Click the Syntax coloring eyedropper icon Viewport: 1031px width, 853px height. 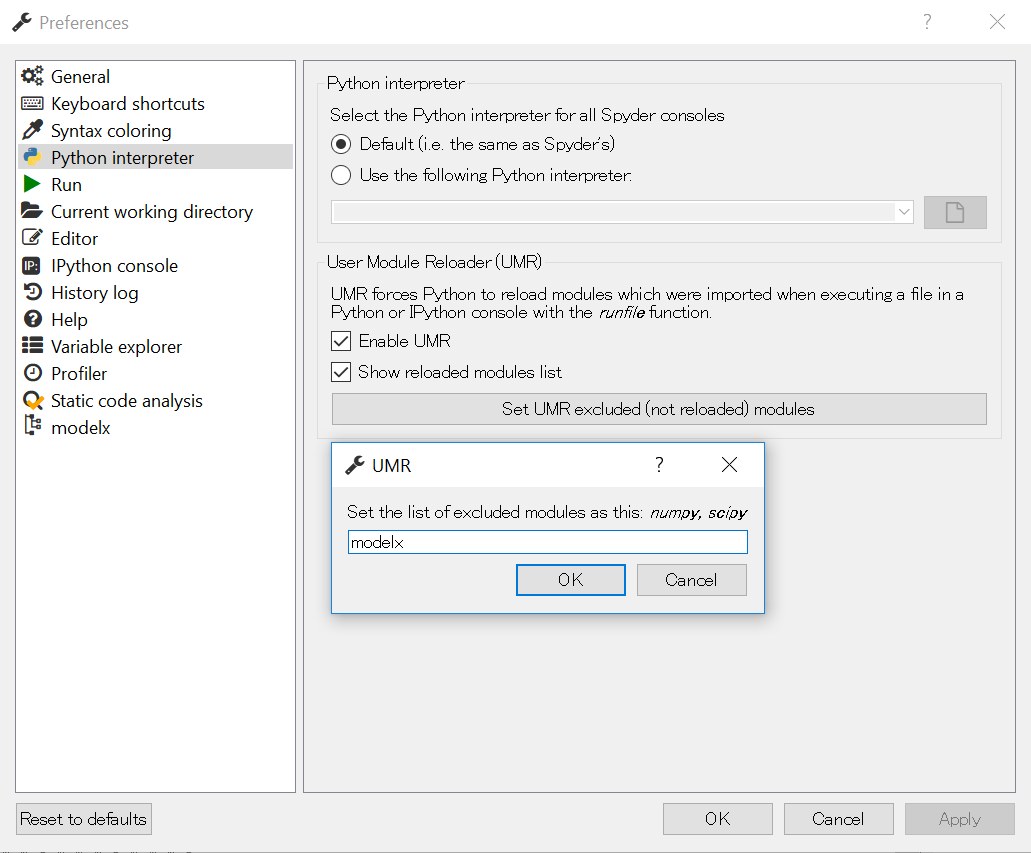coord(33,131)
